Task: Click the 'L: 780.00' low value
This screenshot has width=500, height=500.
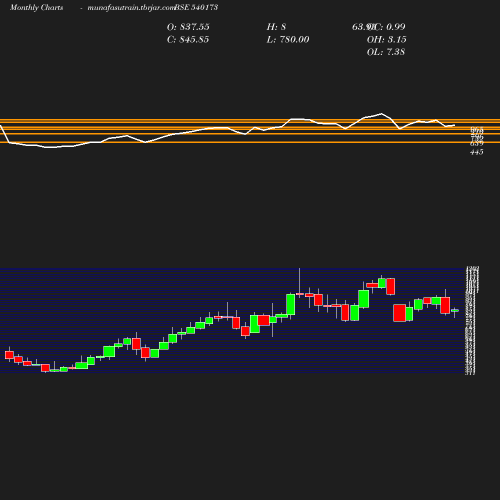Action: [x=288, y=40]
